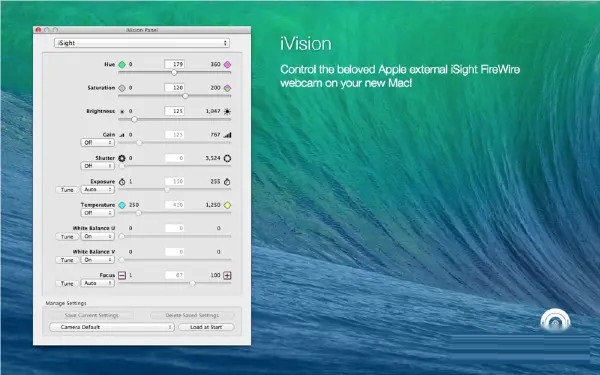
Task: Click the Hue value field showing 179
Action: 174,64
